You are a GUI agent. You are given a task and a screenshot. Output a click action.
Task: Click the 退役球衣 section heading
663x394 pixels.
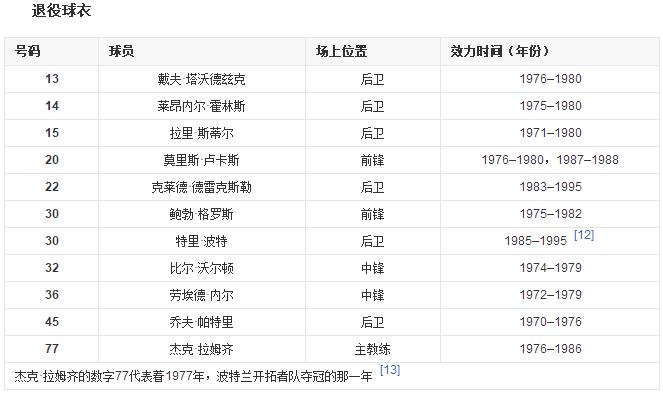click(61, 11)
